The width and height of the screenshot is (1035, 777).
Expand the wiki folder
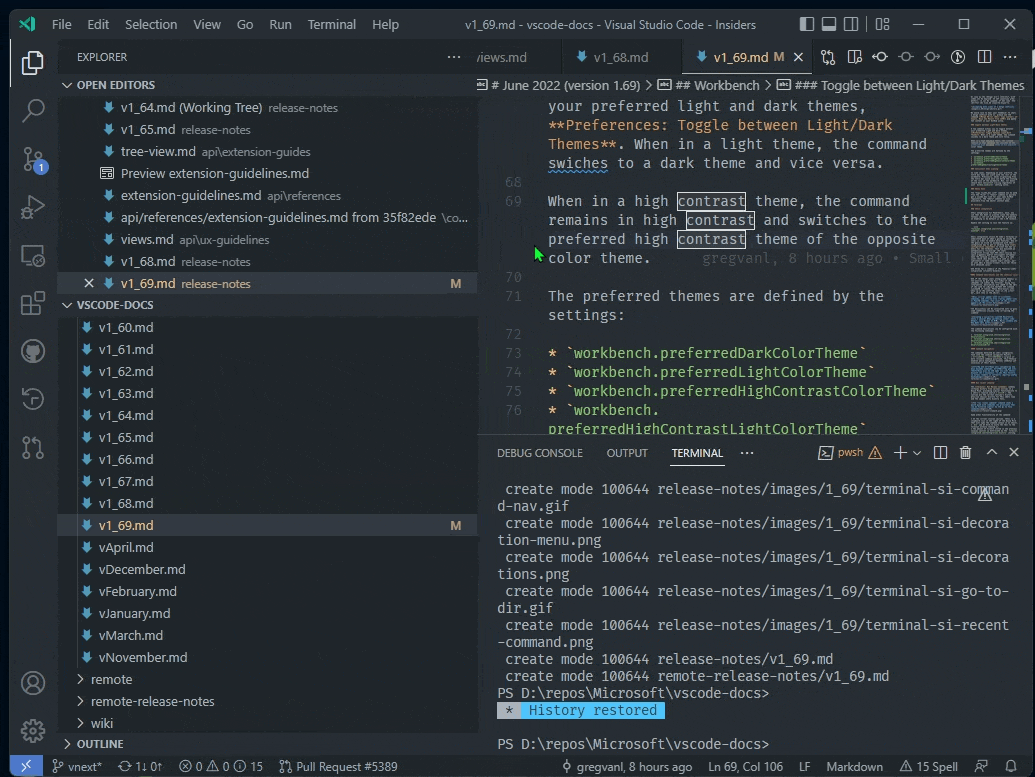pyautogui.click(x=267, y=723)
